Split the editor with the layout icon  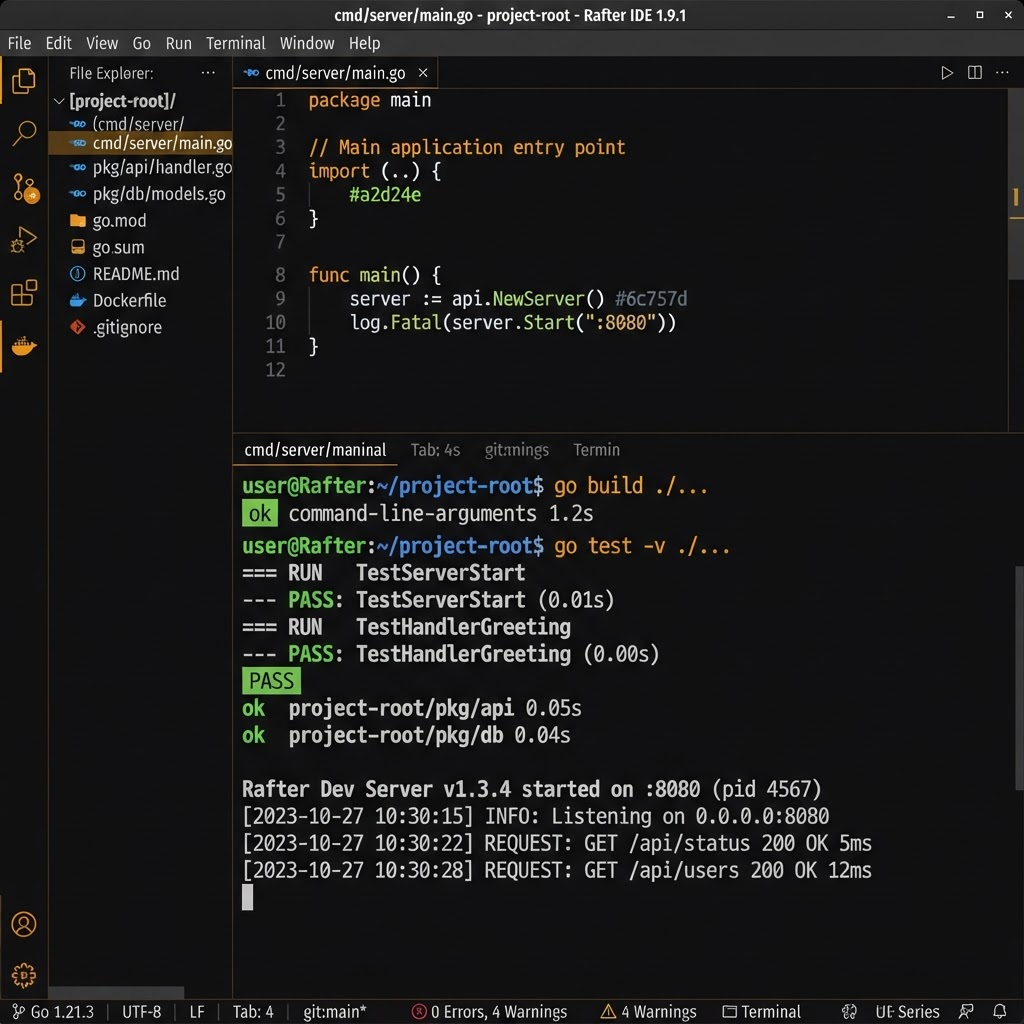[x=974, y=72]
